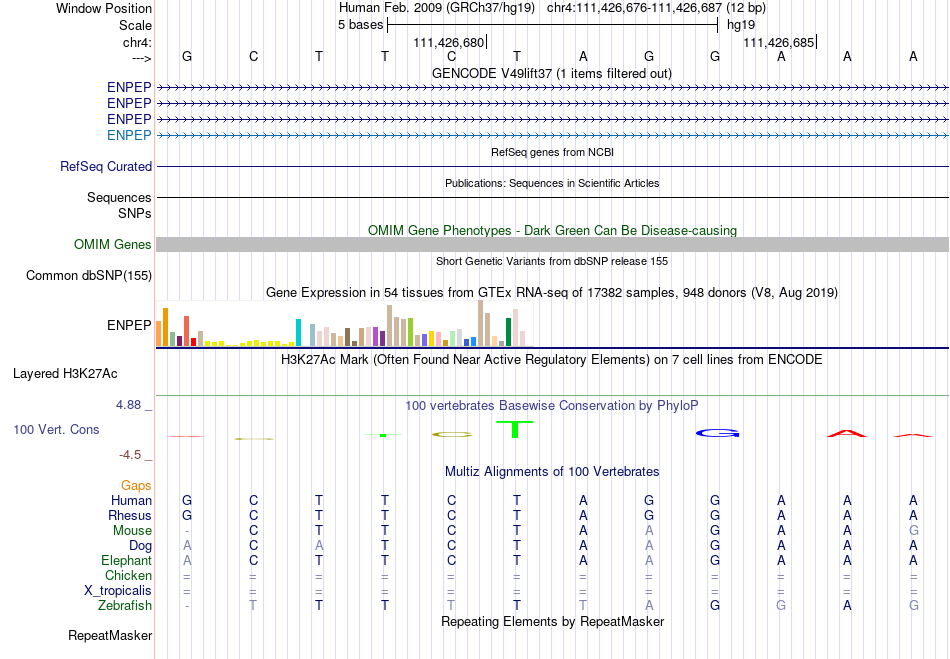950x659 pixels.
Task: Click the 100 Vert. Cons track label
Action: tap(56, 429)
